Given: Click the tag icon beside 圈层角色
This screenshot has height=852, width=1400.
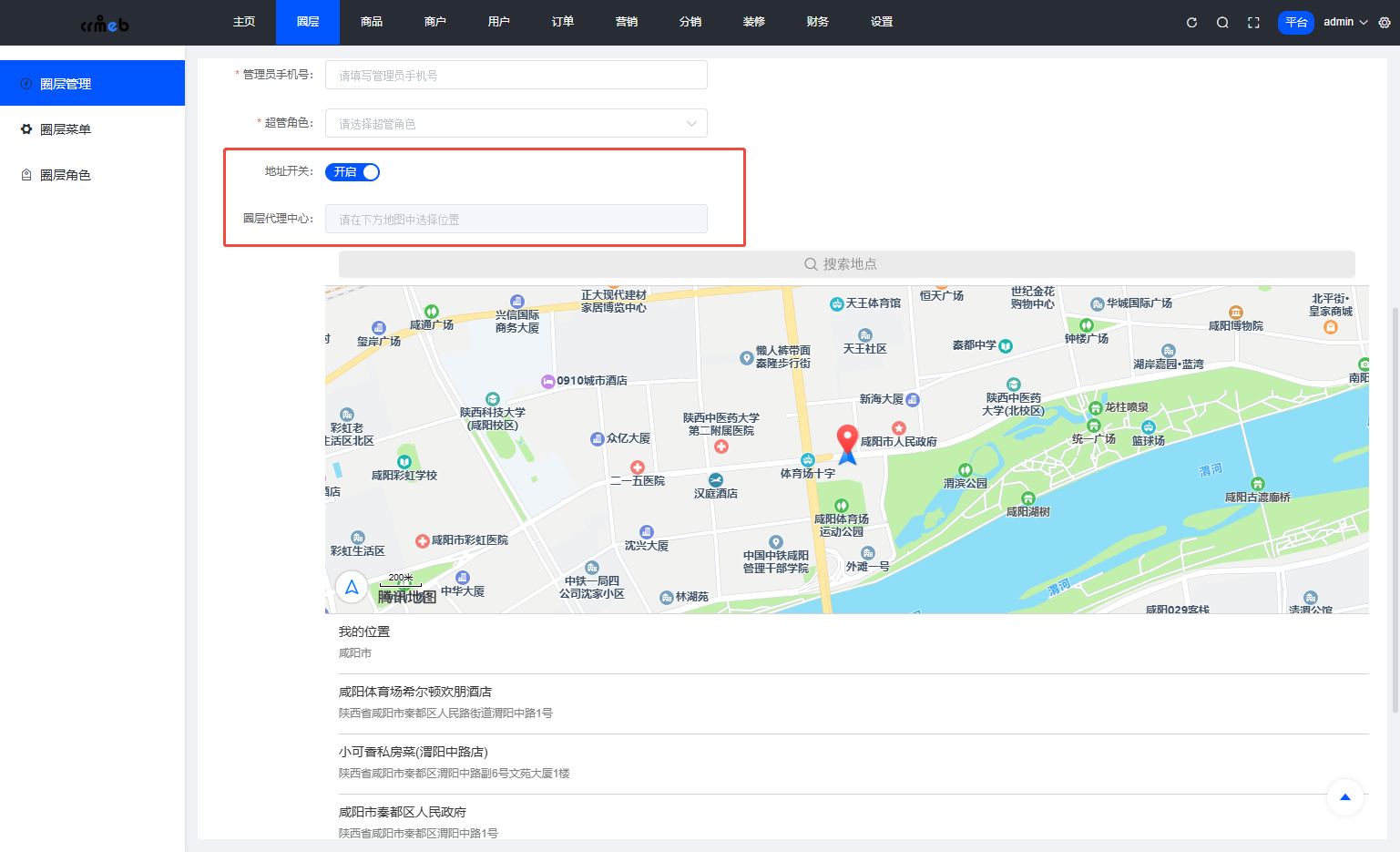Looking at the screenshot, I should coord(26,175).
